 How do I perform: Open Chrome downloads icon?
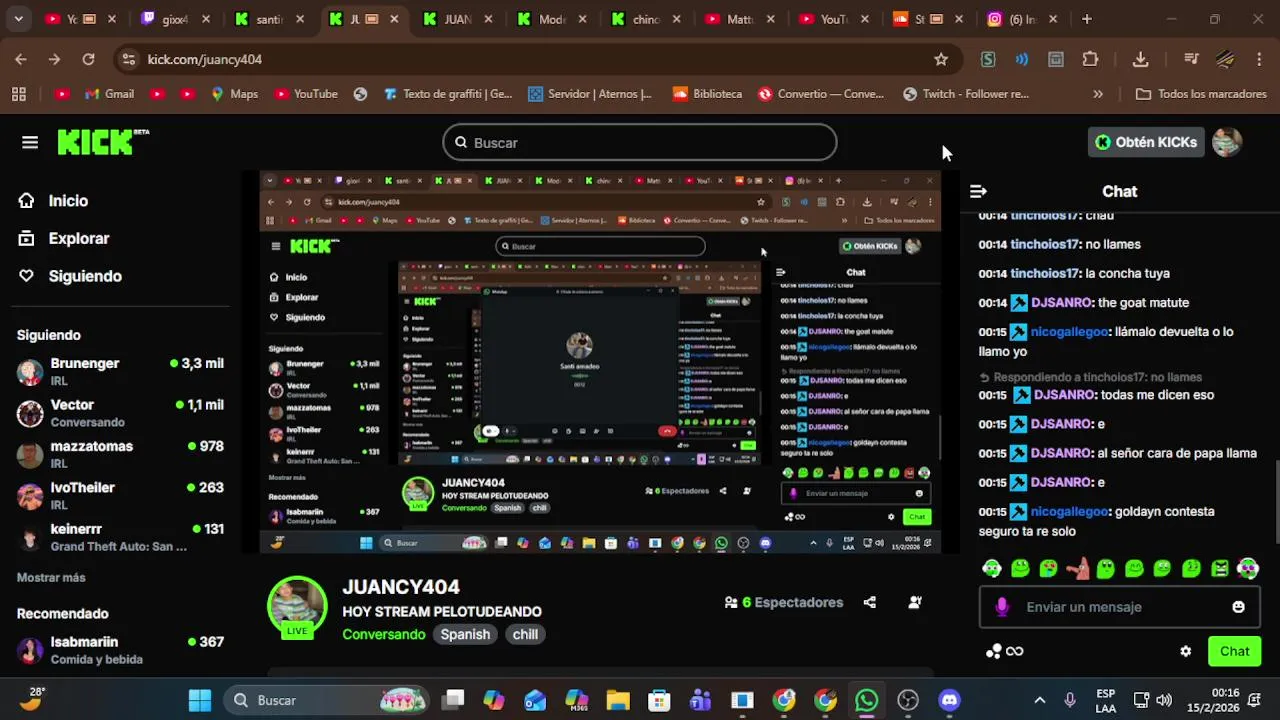pos(1140,59)
